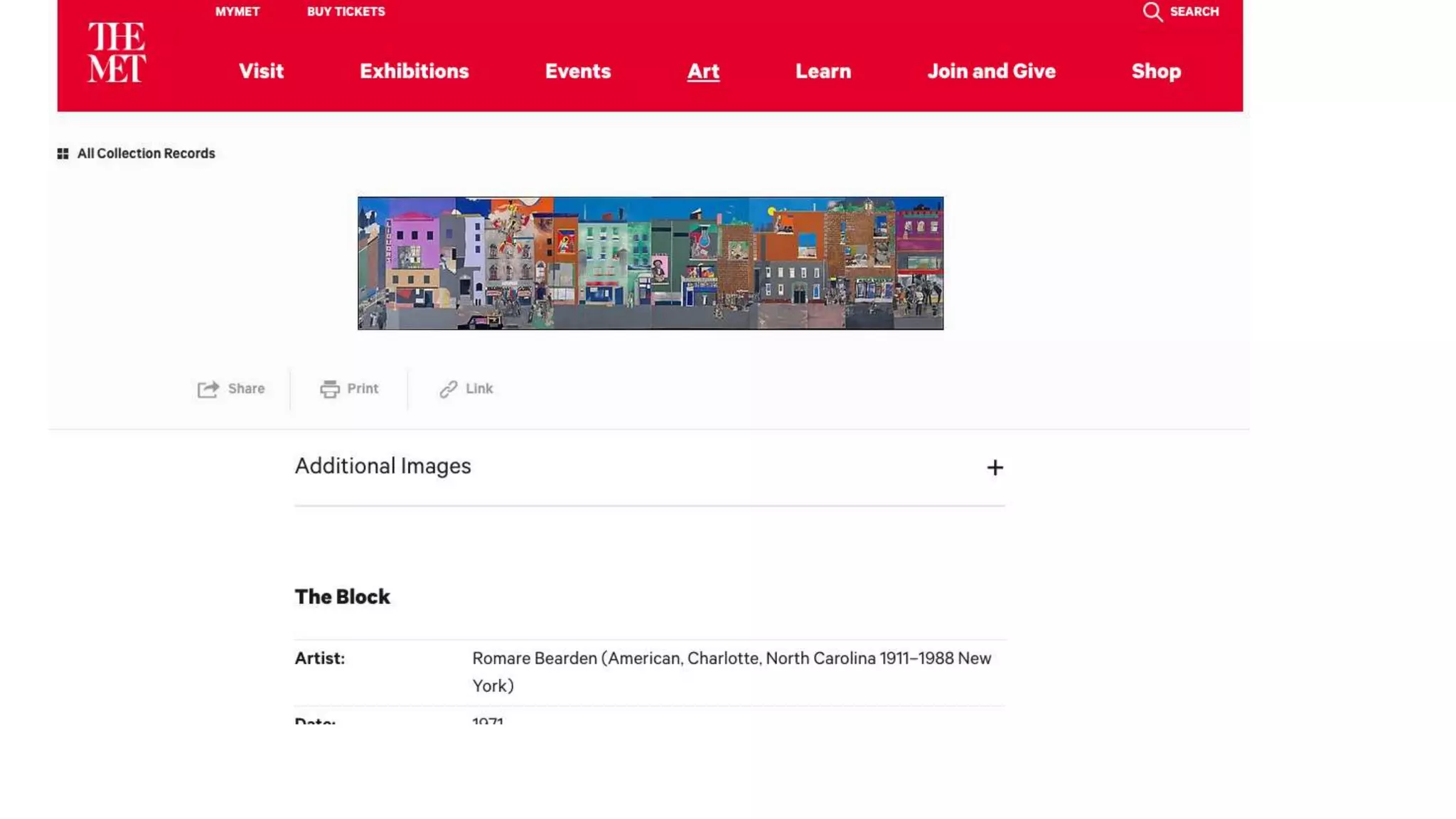
Task: Expand Additional Images with plus icon
Action: 995,467
